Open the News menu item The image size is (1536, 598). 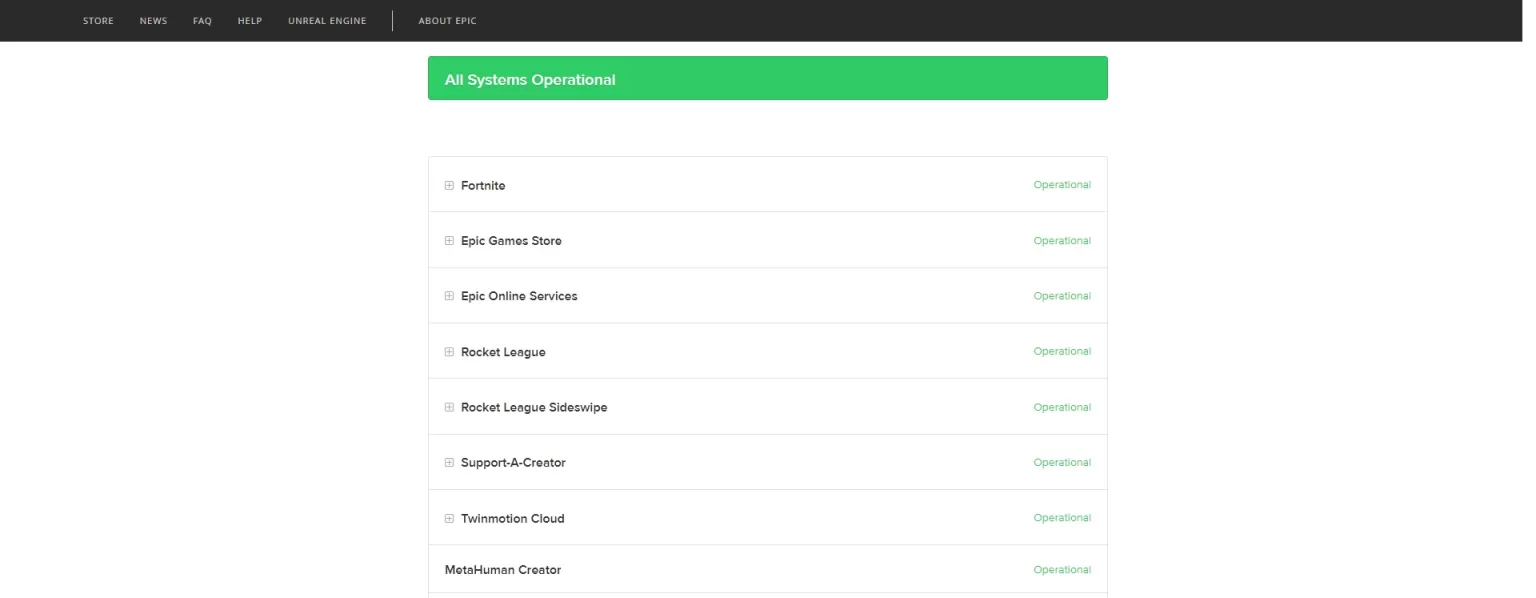pos(153,21)
